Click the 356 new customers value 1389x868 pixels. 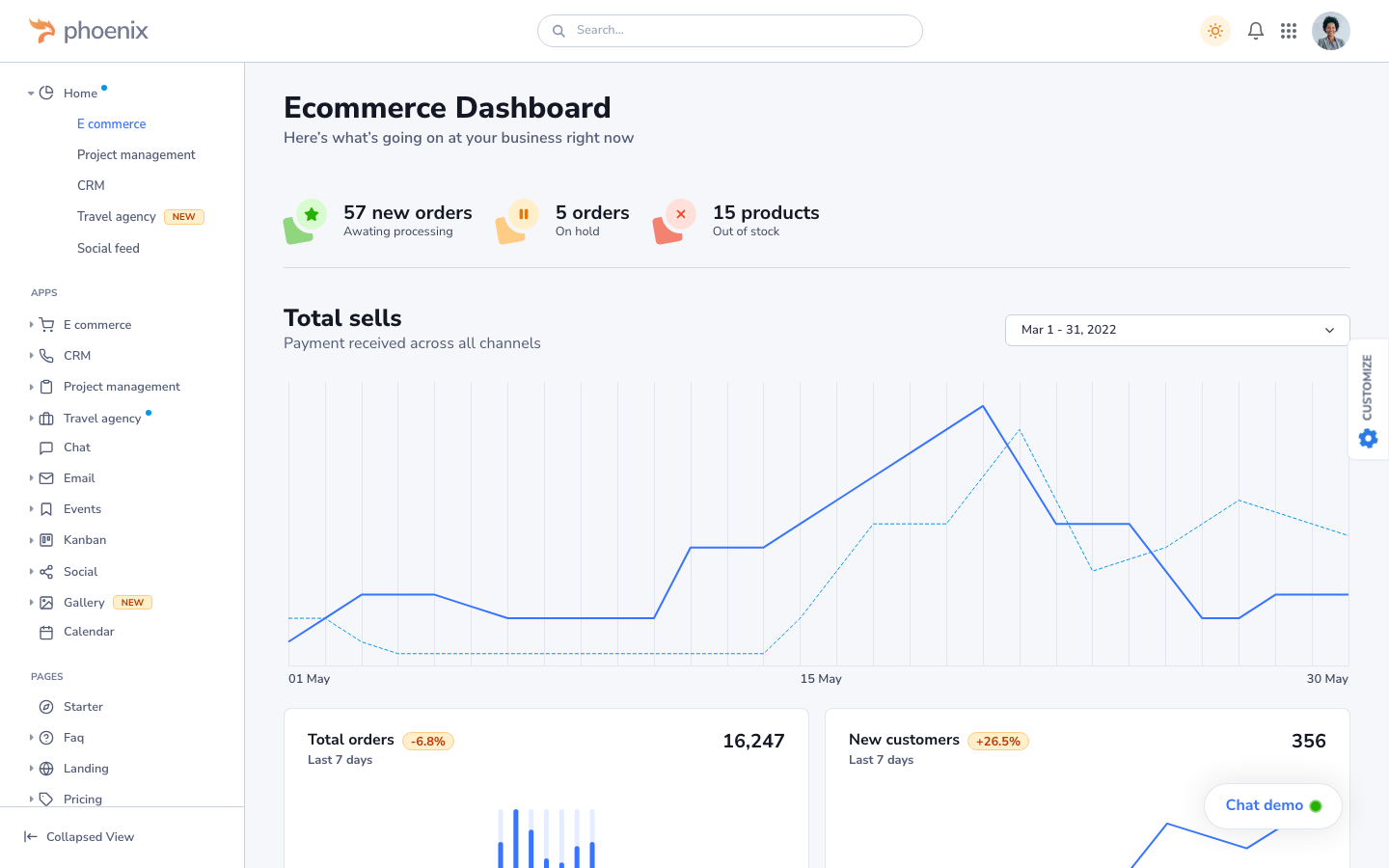point(1309,741)
